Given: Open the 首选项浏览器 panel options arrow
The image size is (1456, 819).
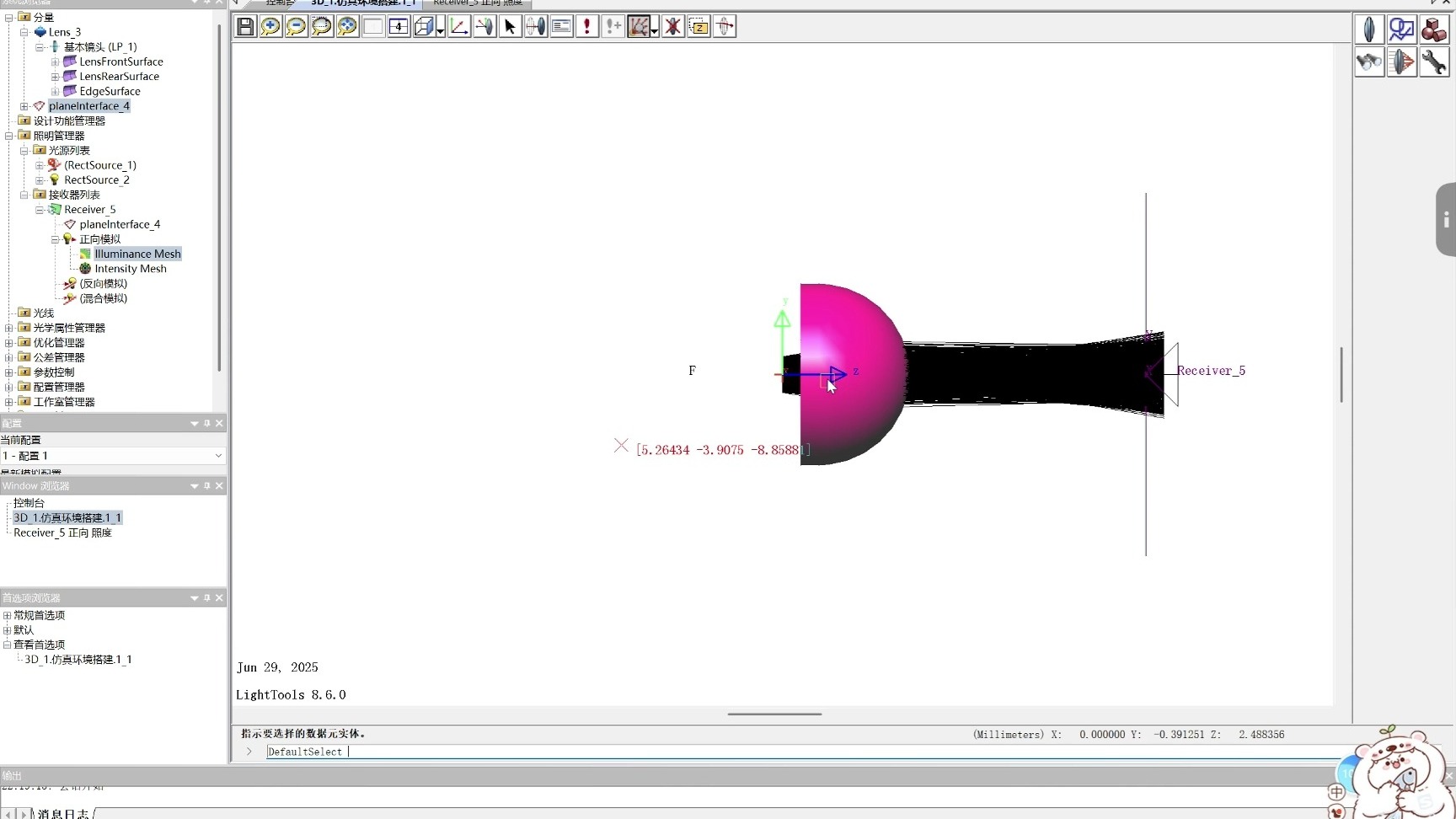Looking at the screenshot, I should pyautogui.click(x=194, y=598).
